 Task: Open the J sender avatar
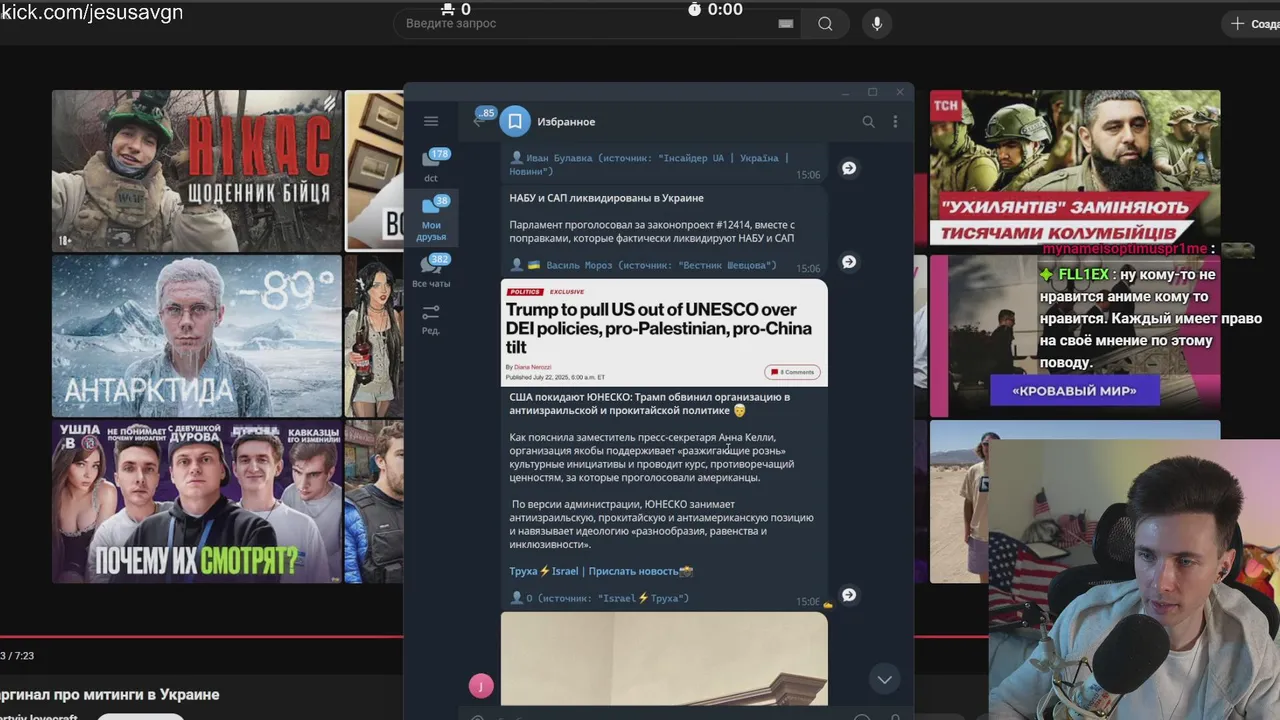point(481,686)
